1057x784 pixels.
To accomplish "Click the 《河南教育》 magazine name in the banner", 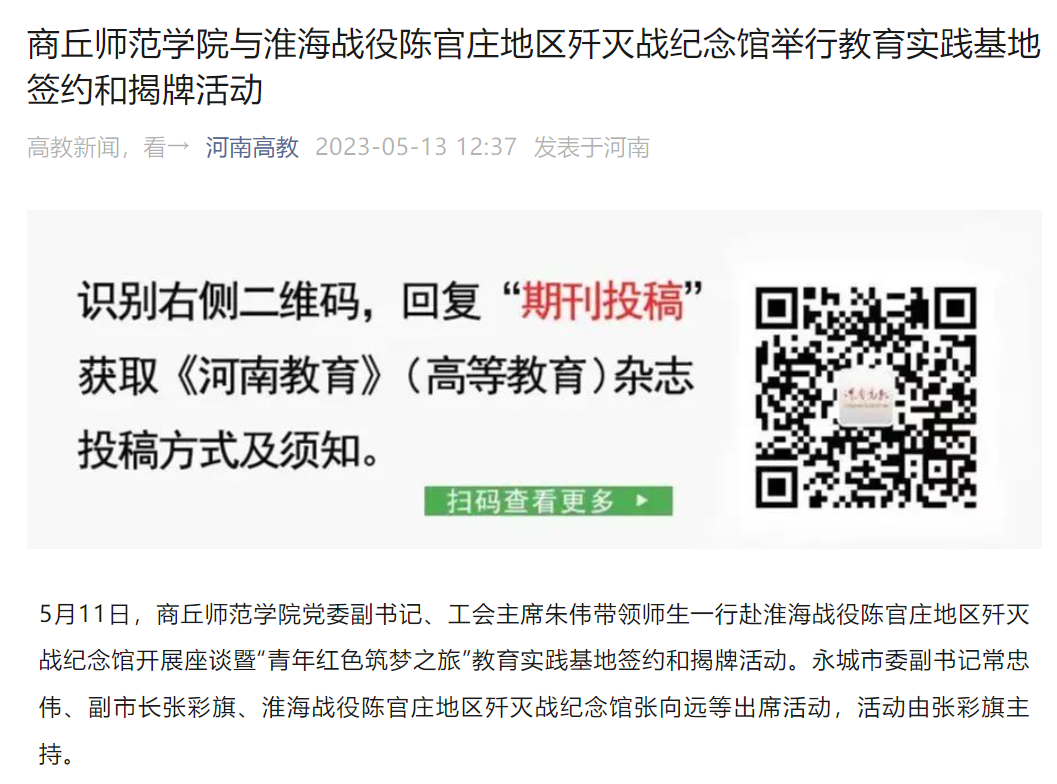I will click(x=278, y=375).
